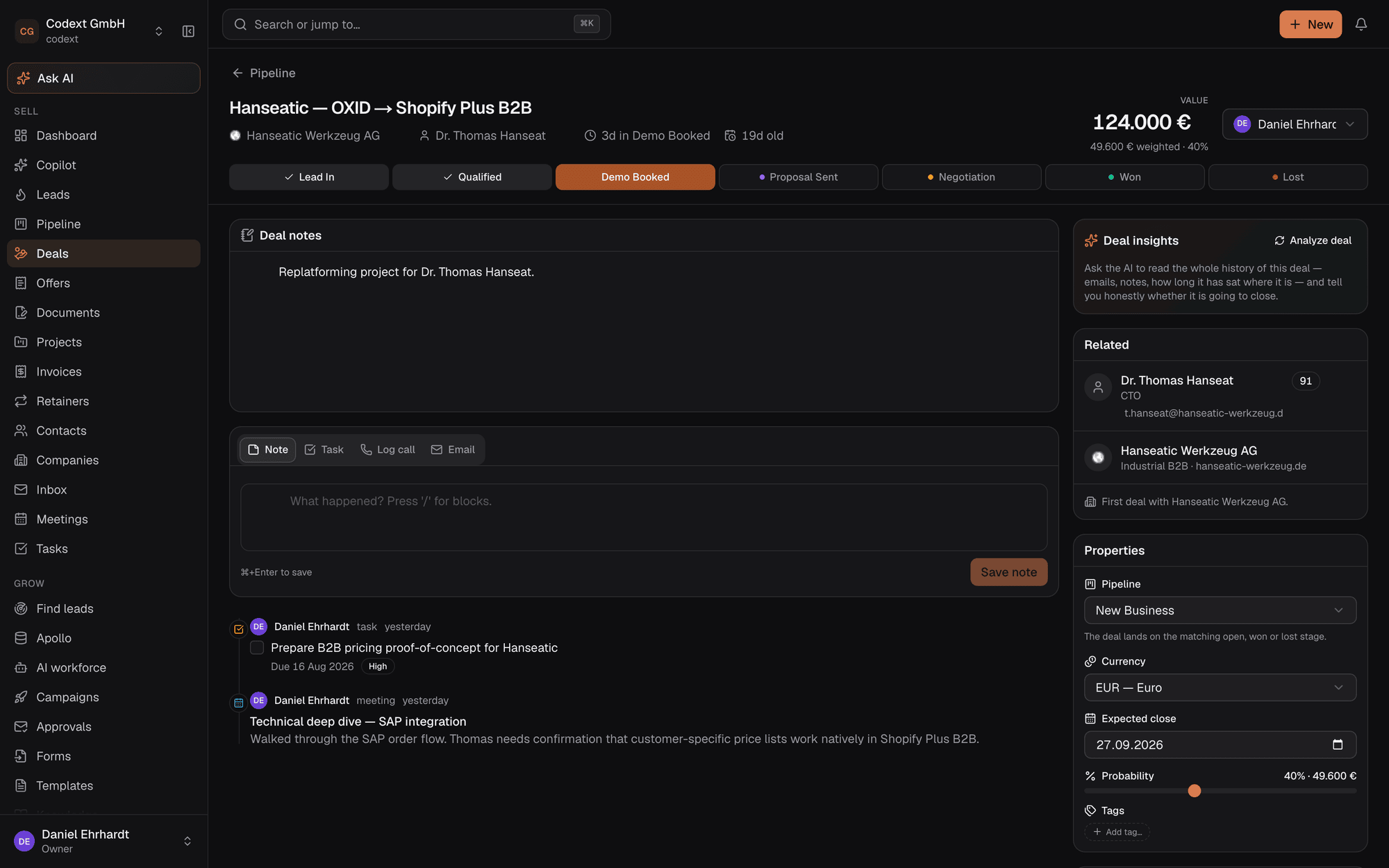Click the What happened note text area

point(644,517)
